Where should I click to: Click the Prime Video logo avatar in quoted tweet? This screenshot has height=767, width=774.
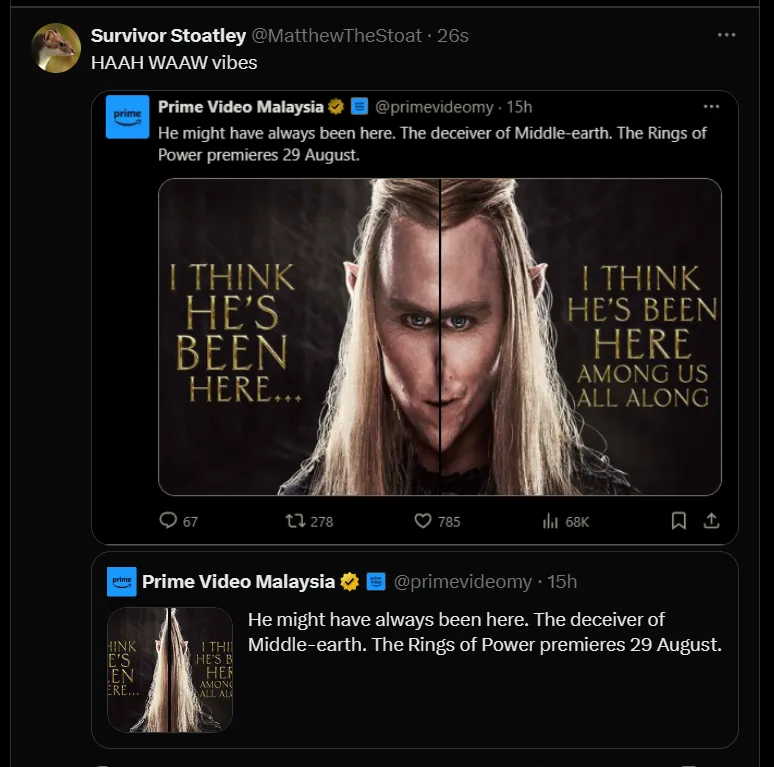point(128,116)
